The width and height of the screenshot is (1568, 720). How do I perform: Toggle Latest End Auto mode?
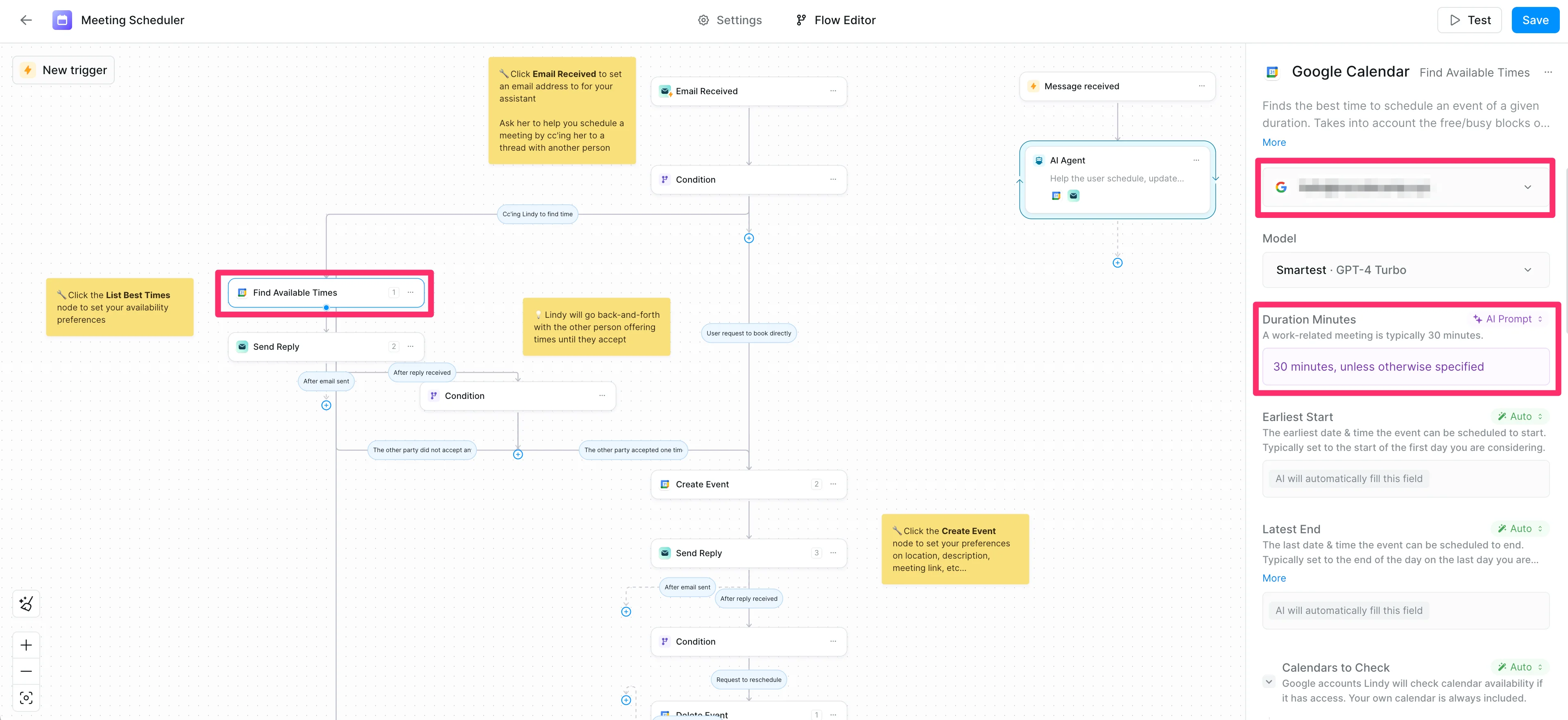[x=1520, y=528]
